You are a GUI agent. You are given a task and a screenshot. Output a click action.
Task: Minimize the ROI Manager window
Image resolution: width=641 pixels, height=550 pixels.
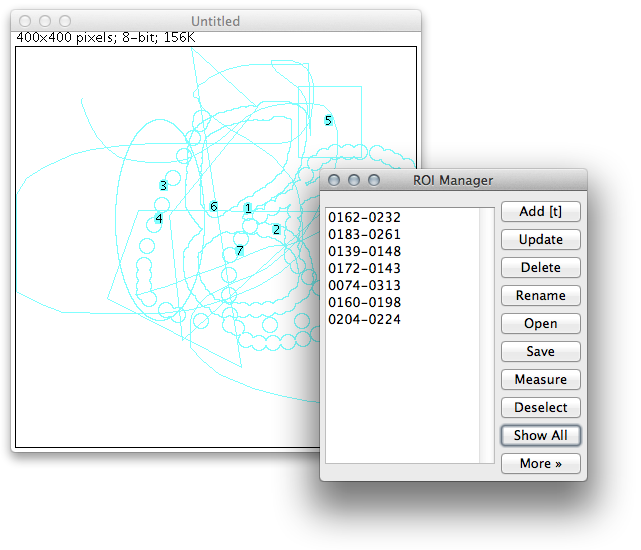(354, 180)
